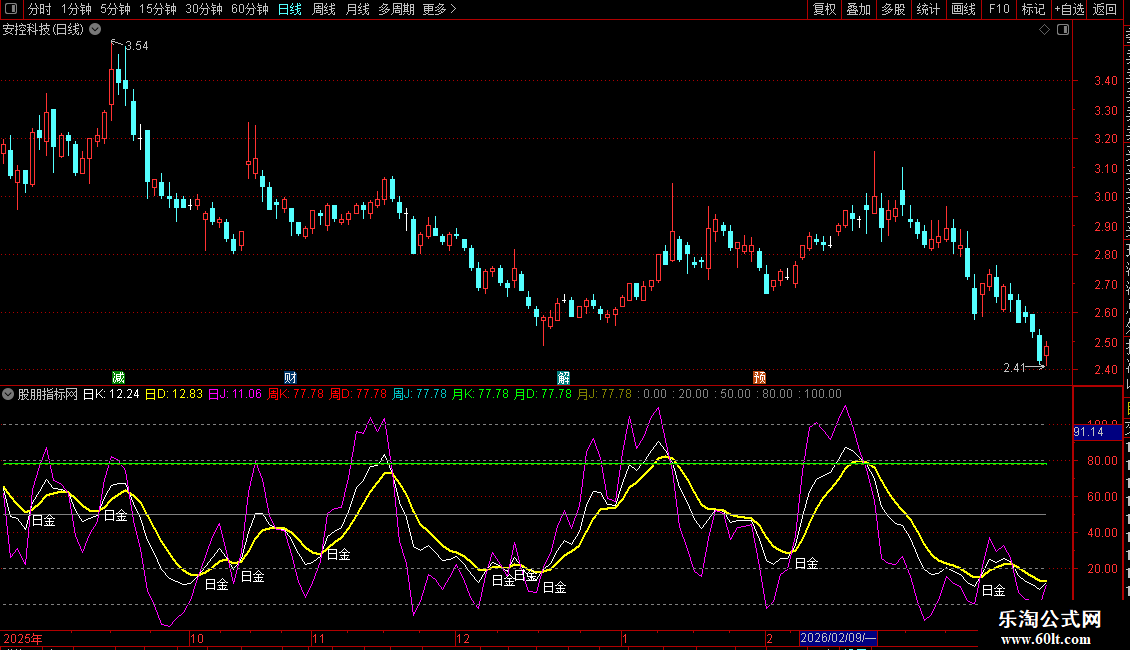
Task: Expand the 股朋指标网 indicator dropdown
Action: [9, 394]
